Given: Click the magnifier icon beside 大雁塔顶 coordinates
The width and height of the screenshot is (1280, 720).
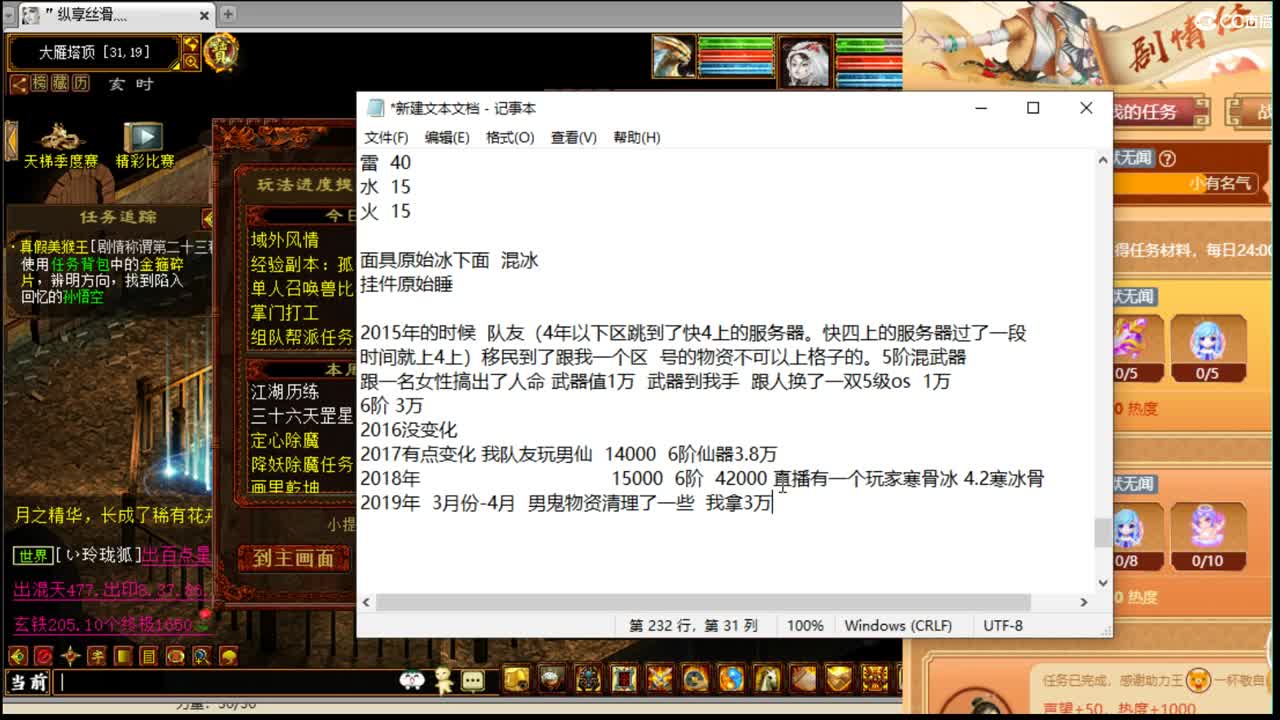Looking at the screenshot, I should pyautogui.click(x=190, y=61).
